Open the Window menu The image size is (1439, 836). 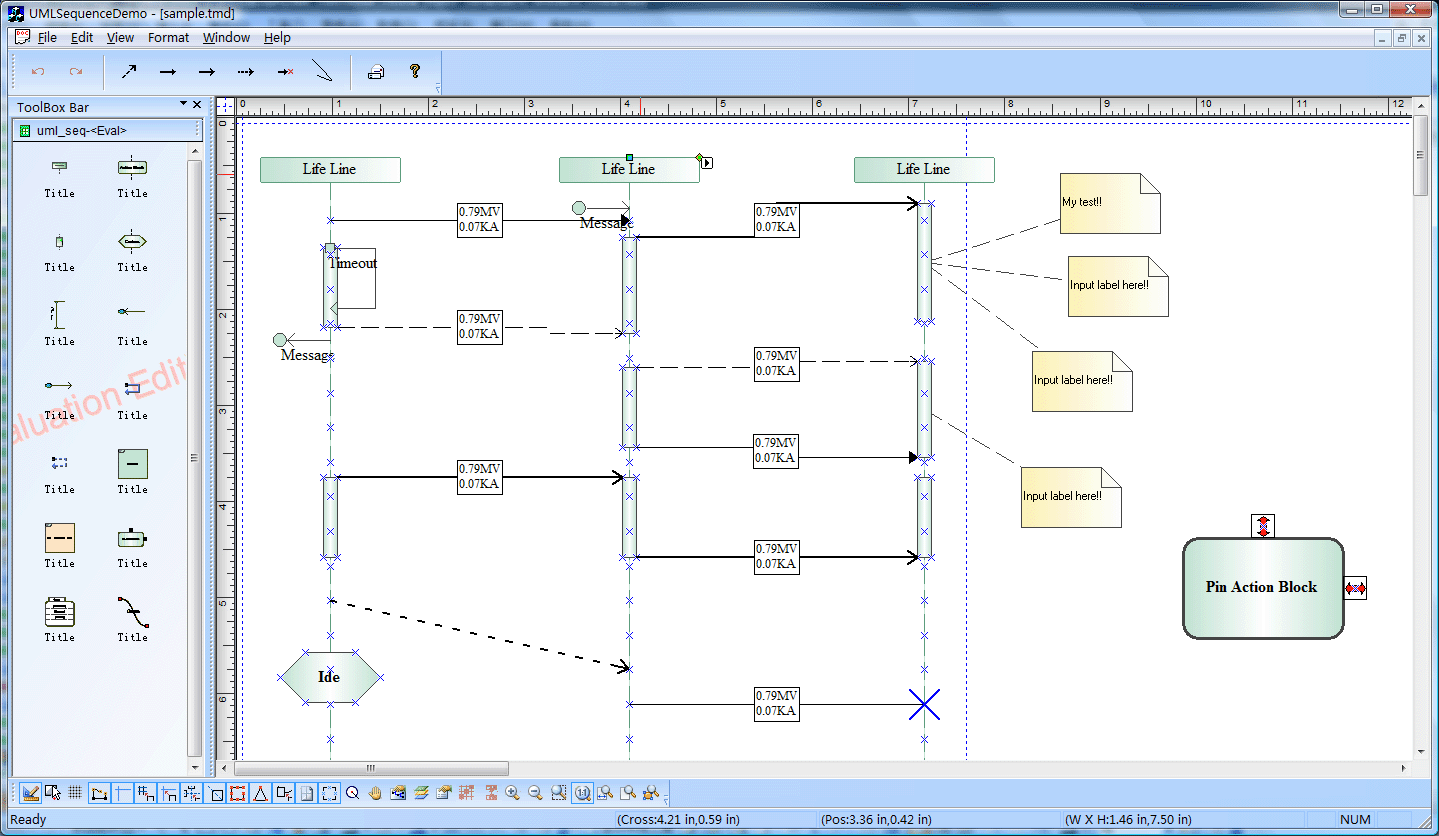[226, 38]
